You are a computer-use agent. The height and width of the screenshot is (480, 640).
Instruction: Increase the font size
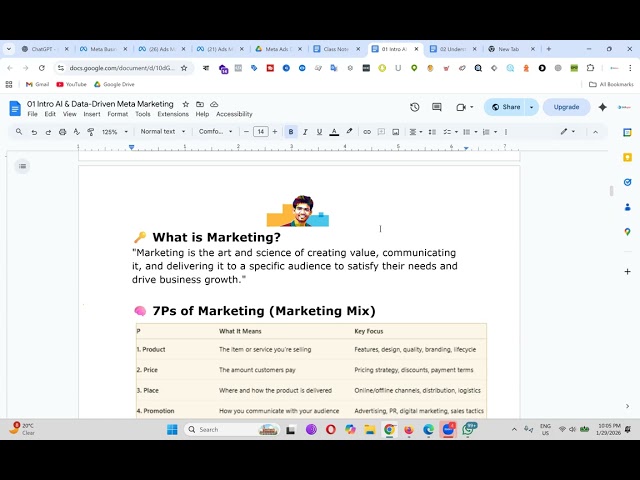(x=275, y=131)
